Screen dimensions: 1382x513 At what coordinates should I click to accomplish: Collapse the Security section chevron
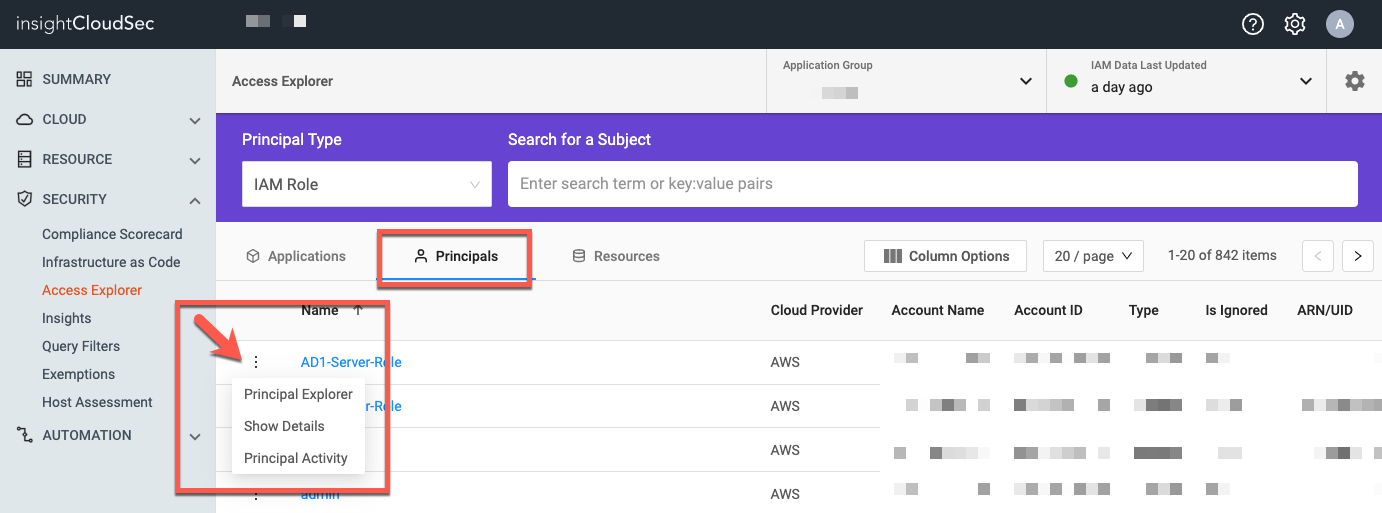tap(195, 200)
